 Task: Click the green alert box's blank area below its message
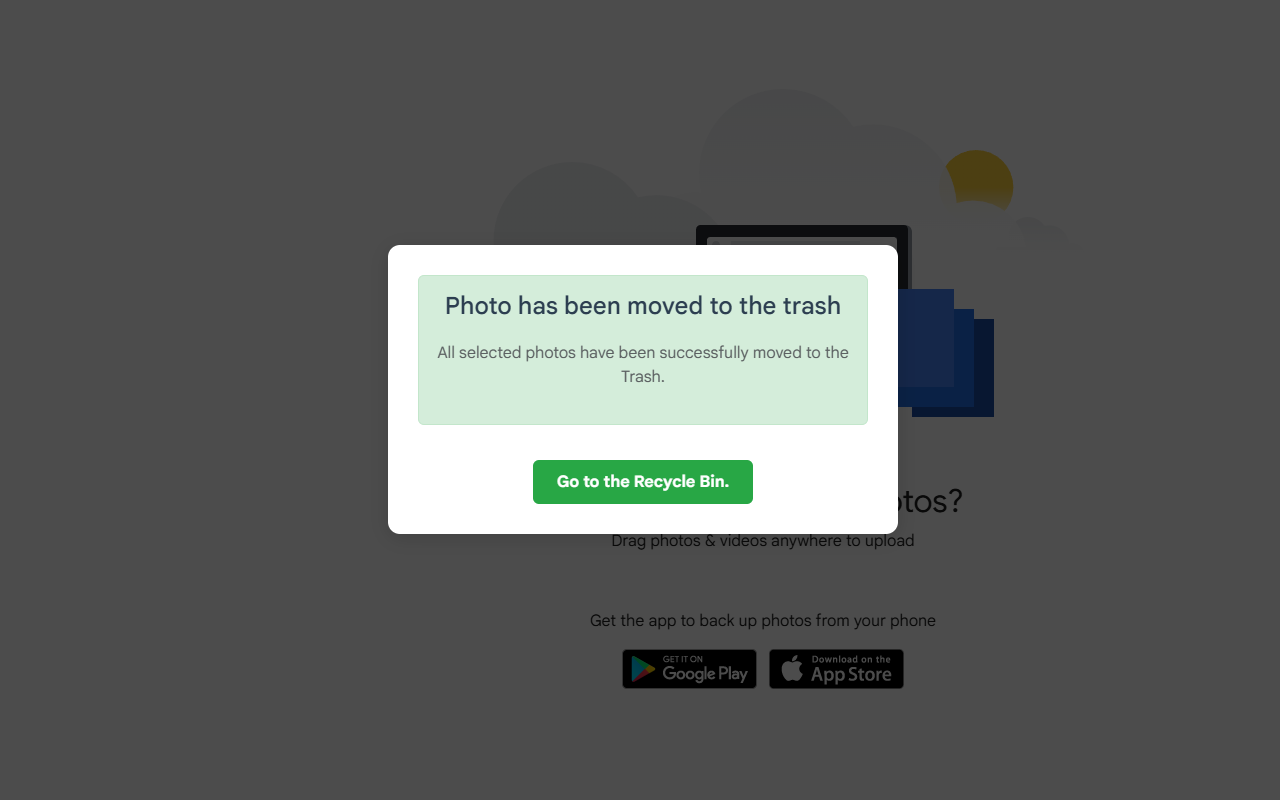[643, 406]
